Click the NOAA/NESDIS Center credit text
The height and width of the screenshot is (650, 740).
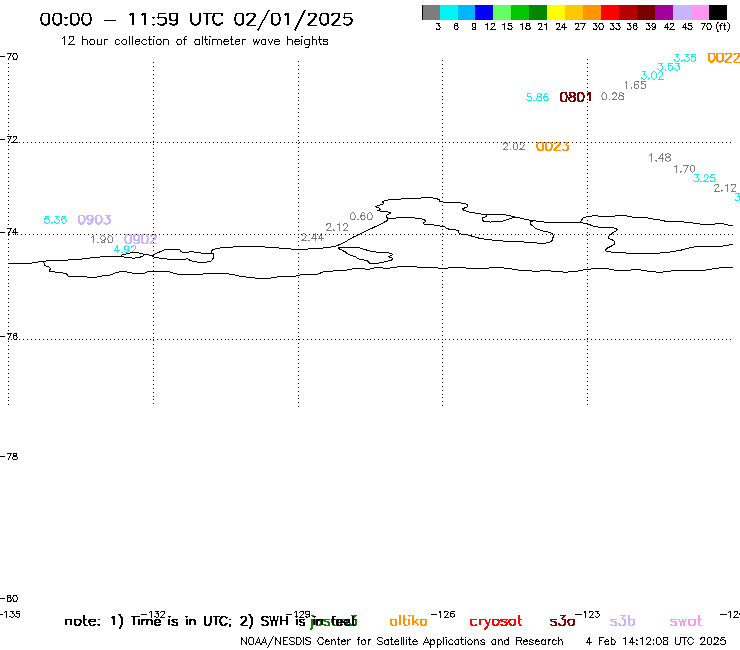coord(402,642)
